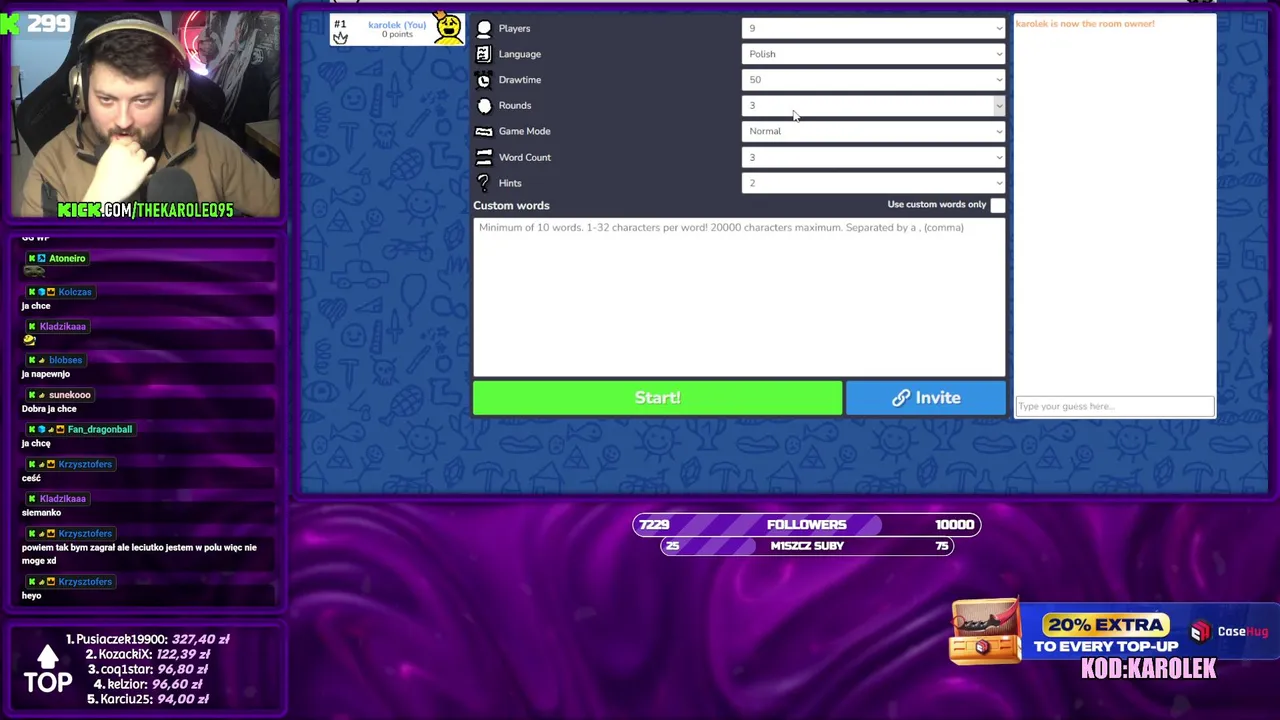Viewport: 1280px width, 720px height.
Task: Click the TOP arrow icon
Action: 47,656
